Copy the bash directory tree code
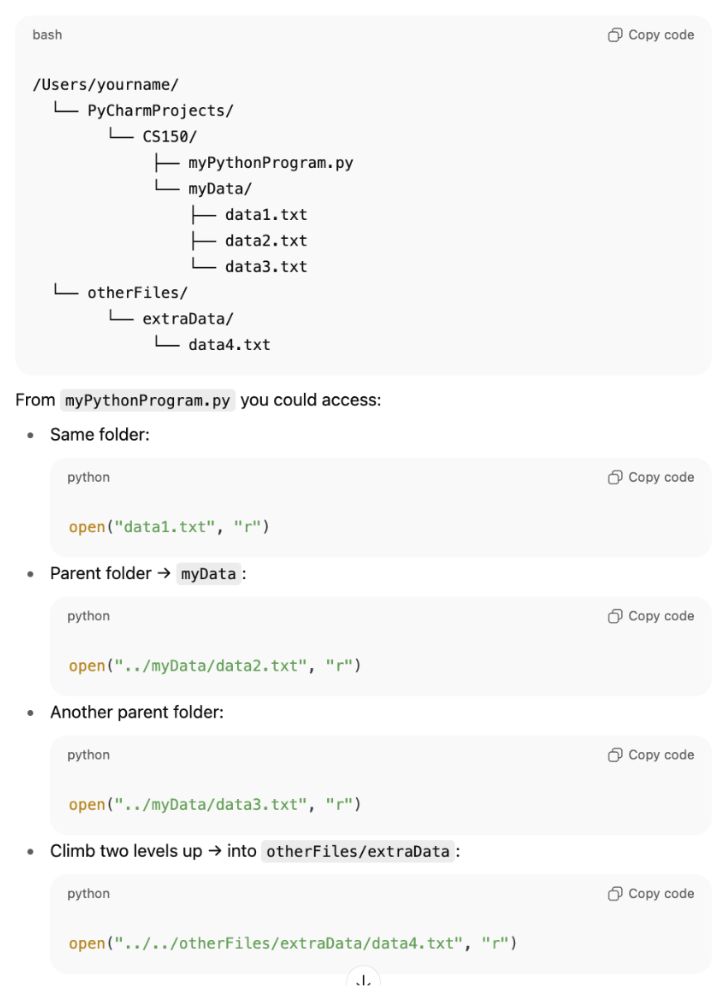Image resolution: width=726 pixels, height=992 pixels. [651, 35]
